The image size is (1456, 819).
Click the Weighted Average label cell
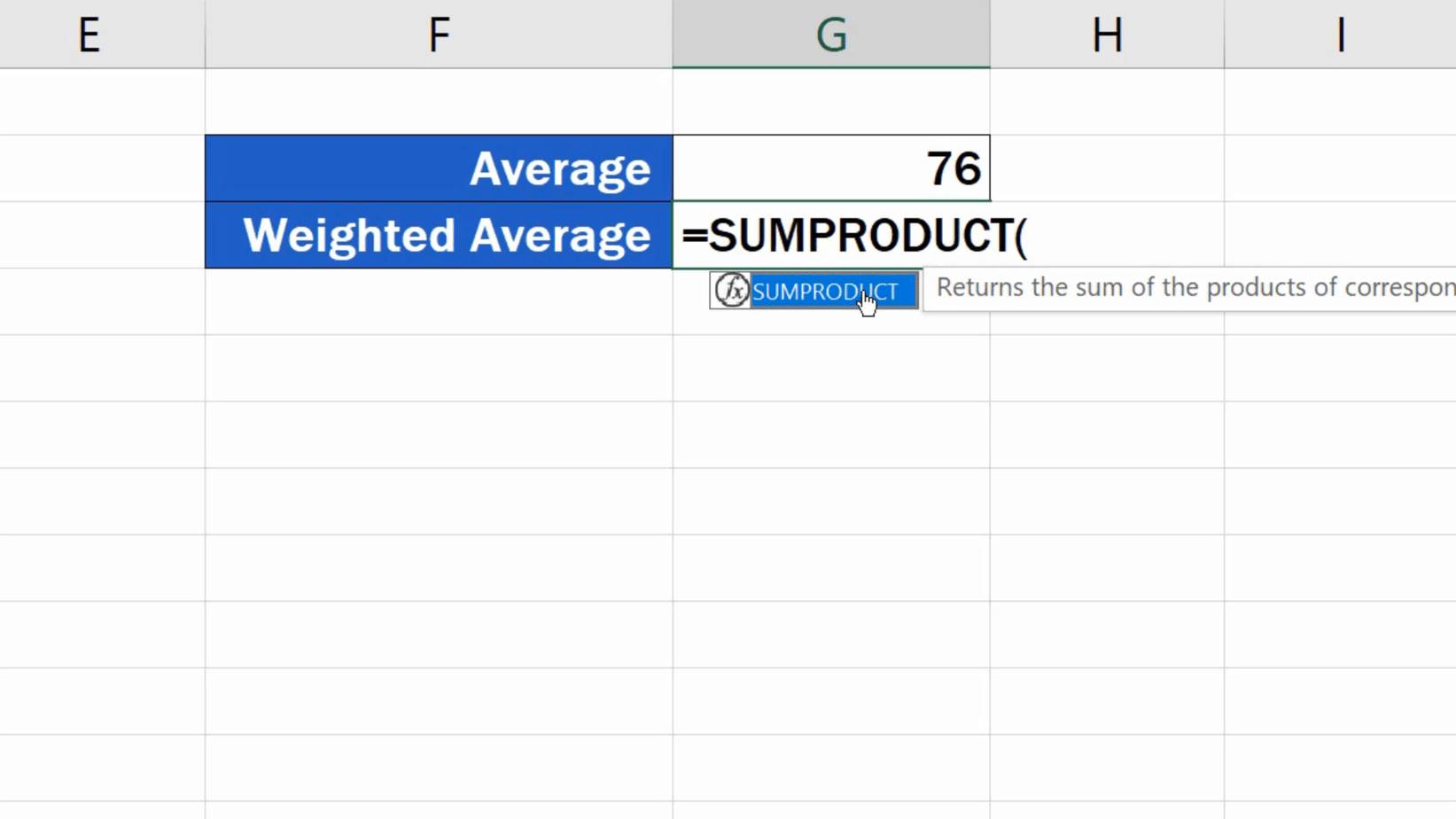coord(439,235)
